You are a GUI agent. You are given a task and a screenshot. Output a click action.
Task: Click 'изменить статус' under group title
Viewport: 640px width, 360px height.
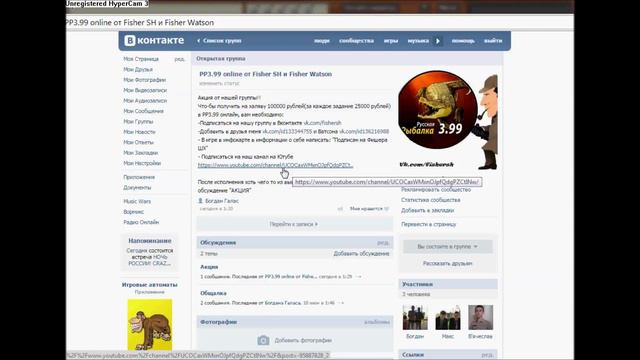click(x=219, y=84)
